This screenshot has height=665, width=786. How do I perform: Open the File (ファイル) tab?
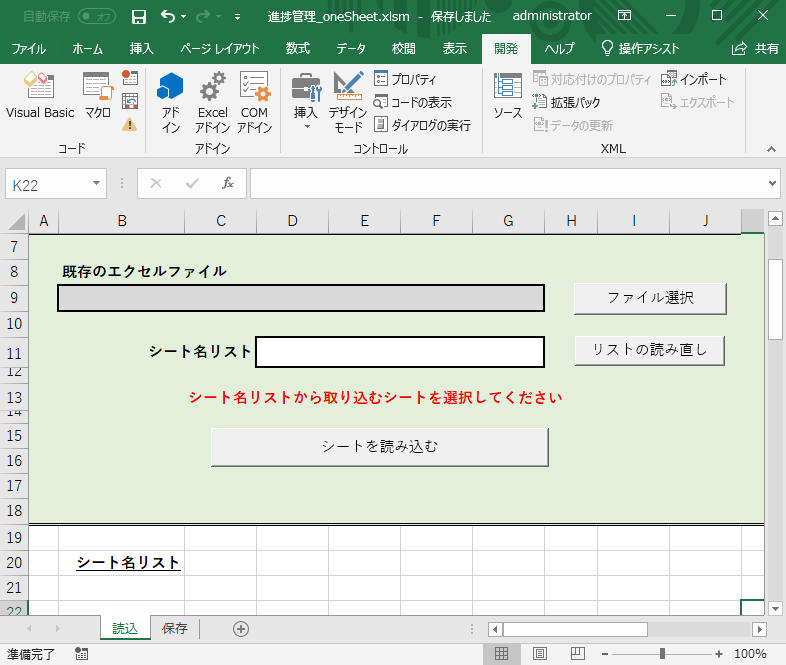29,49
